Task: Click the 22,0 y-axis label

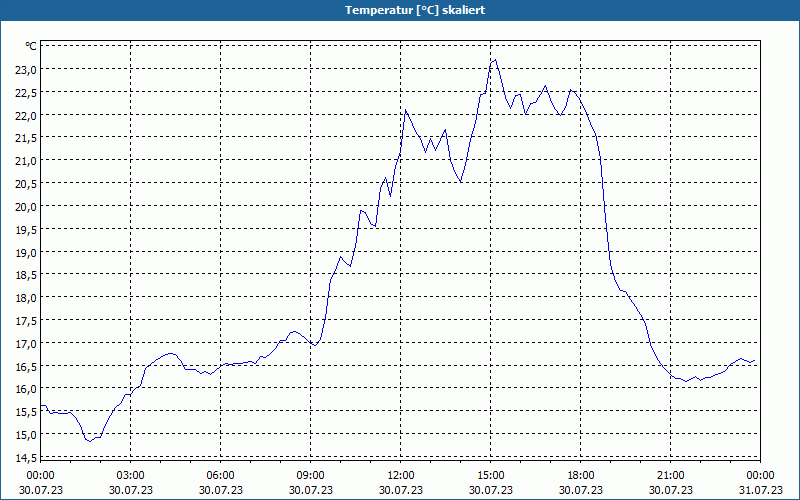Action: (26, 116)
